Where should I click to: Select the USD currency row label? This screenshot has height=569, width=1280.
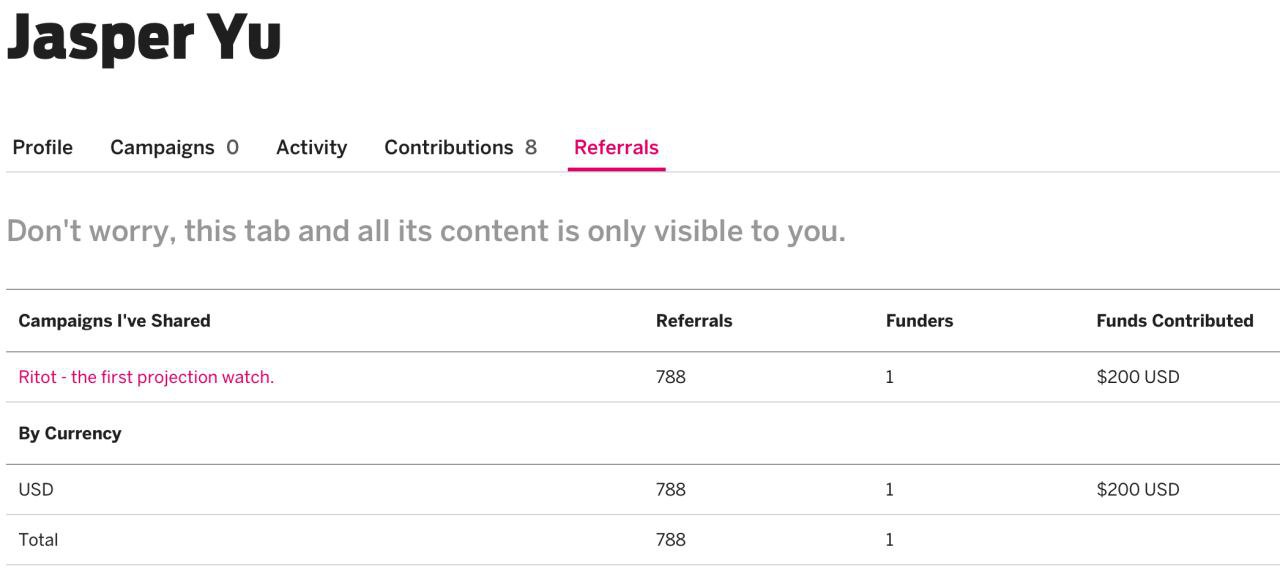point(36,490)
